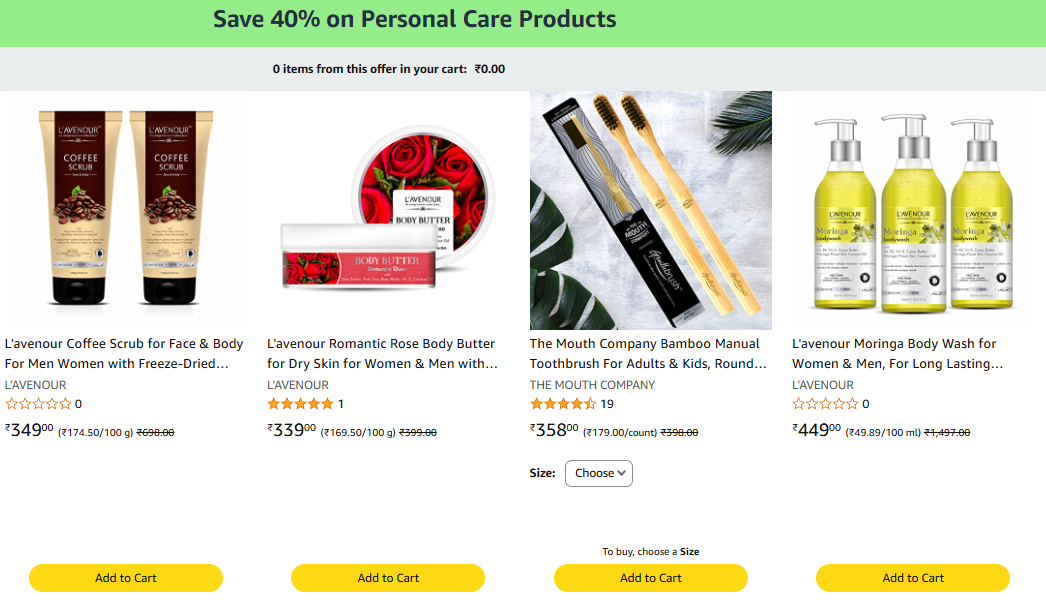This screenshot has height=601, width=1046.
Task: Click the ₹449 Moringa Body Wash price
Action: 816,430
